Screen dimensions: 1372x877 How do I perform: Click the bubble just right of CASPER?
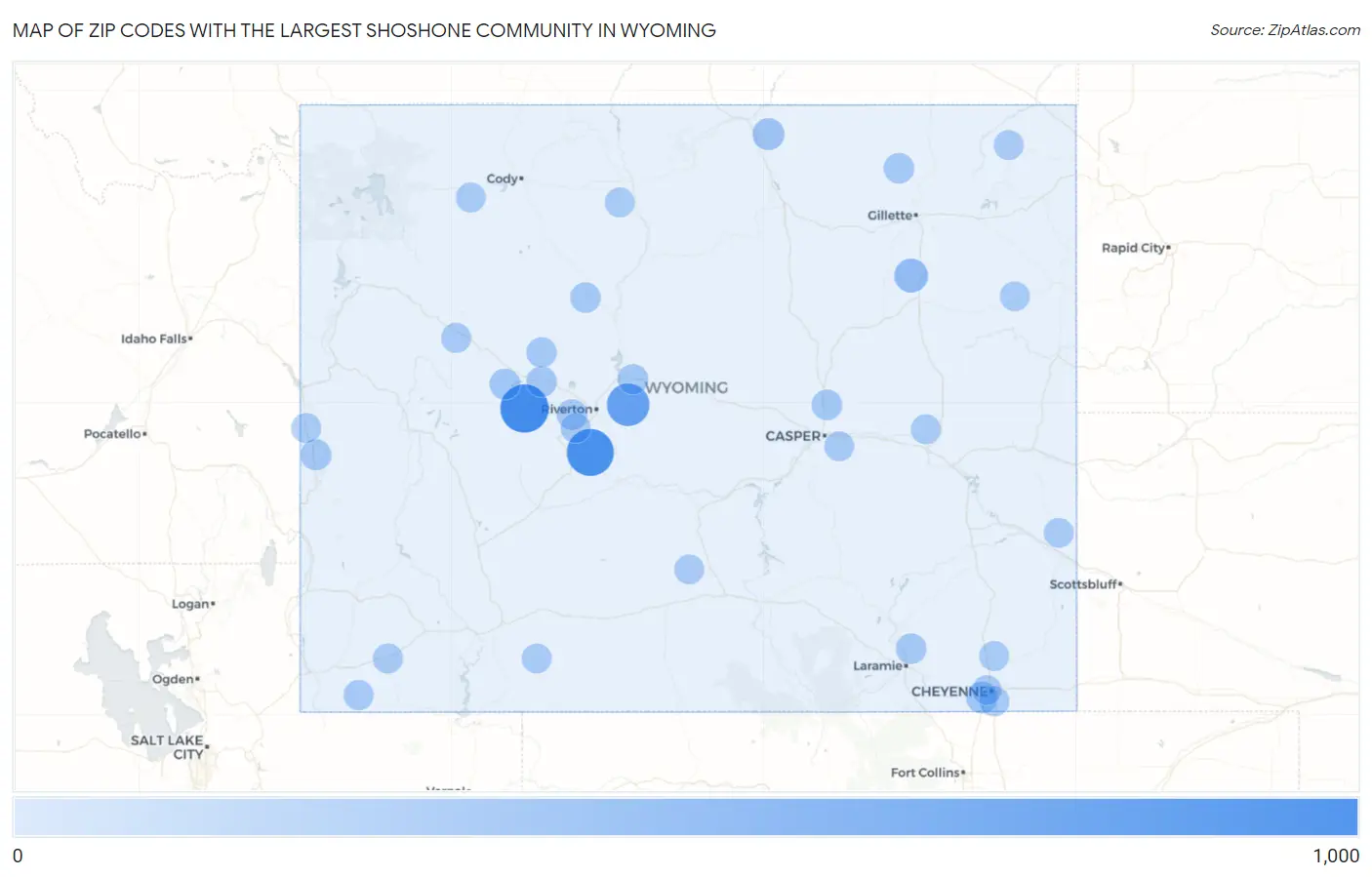[839, 446]
